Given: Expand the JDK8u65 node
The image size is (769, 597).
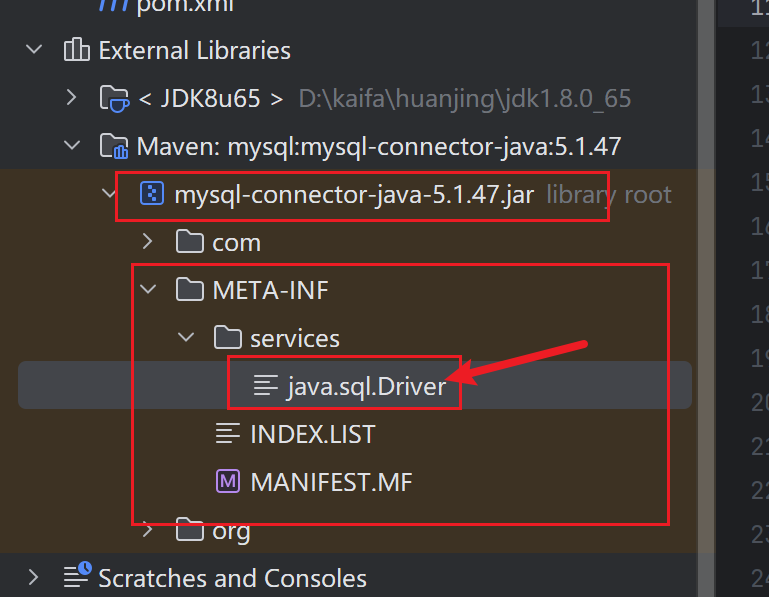Looking at the screenshot, I should pos(71,97).
